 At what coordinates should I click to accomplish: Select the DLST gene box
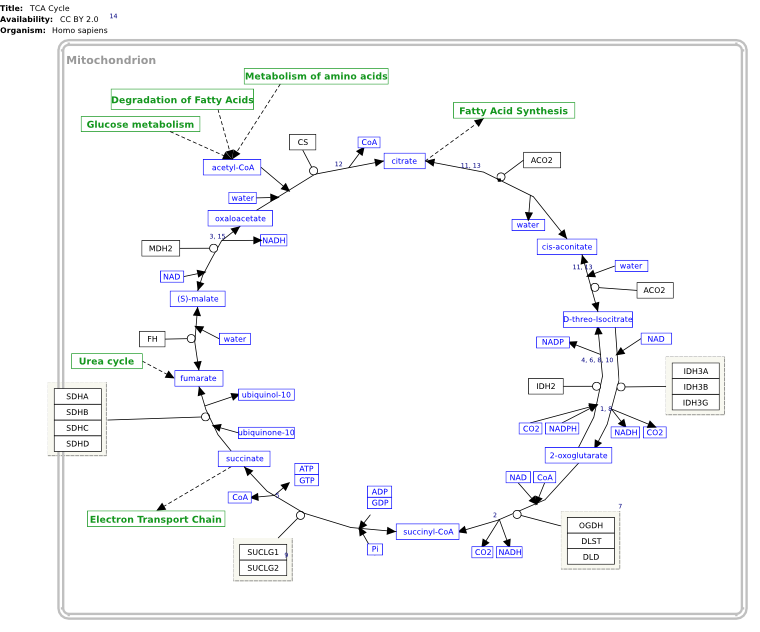point(591,541)
